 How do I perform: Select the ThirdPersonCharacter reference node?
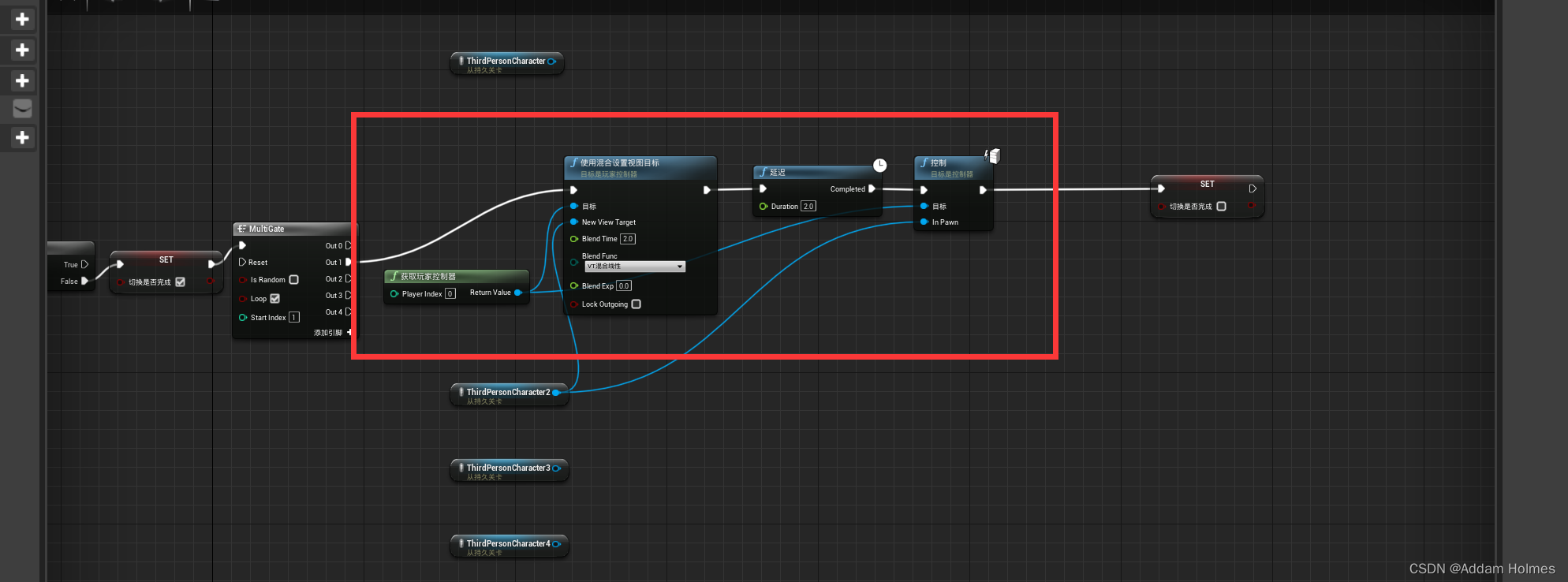coord(506,64)
